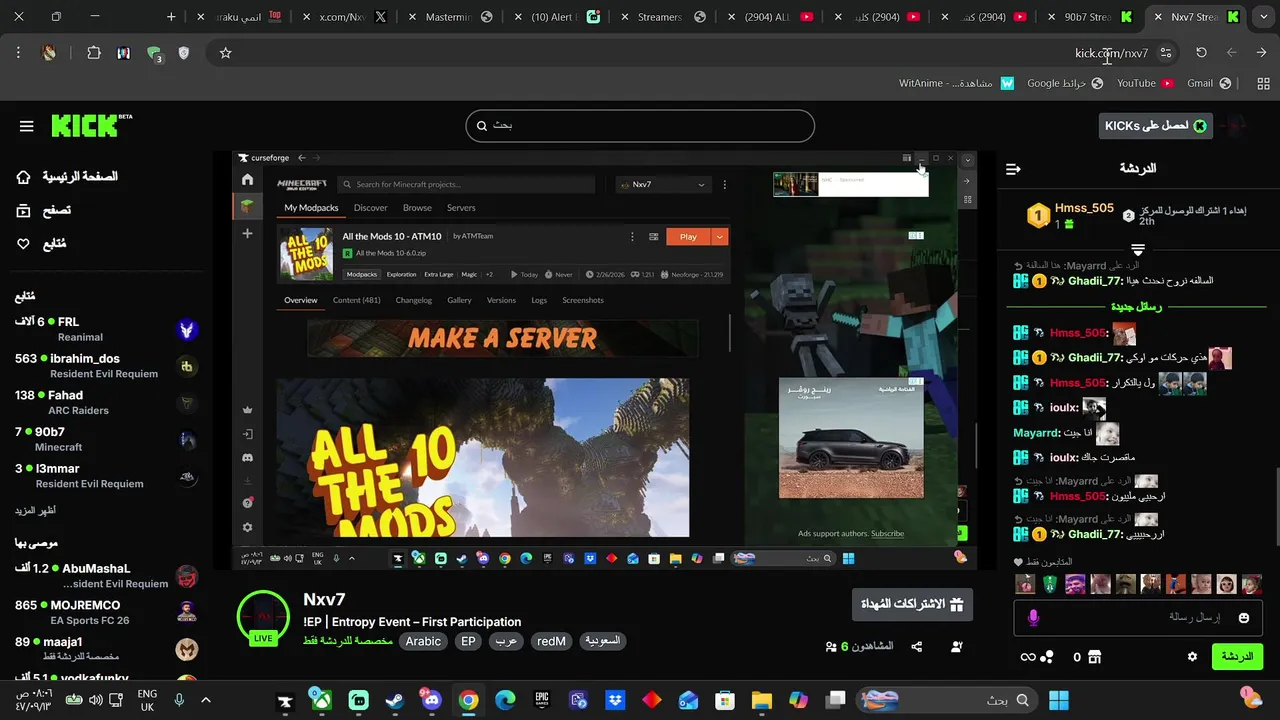1280x720 pixels.
Task: Open FRL channel in sidebar
Action: click(x=106, y=329)
